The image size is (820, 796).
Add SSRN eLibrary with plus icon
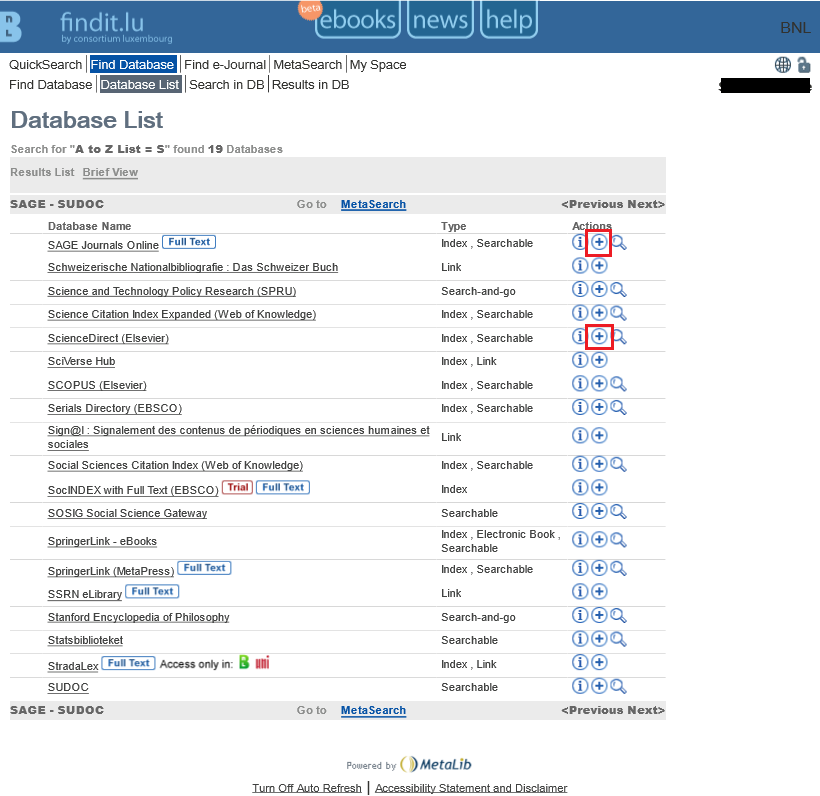(x=599, y=592)
